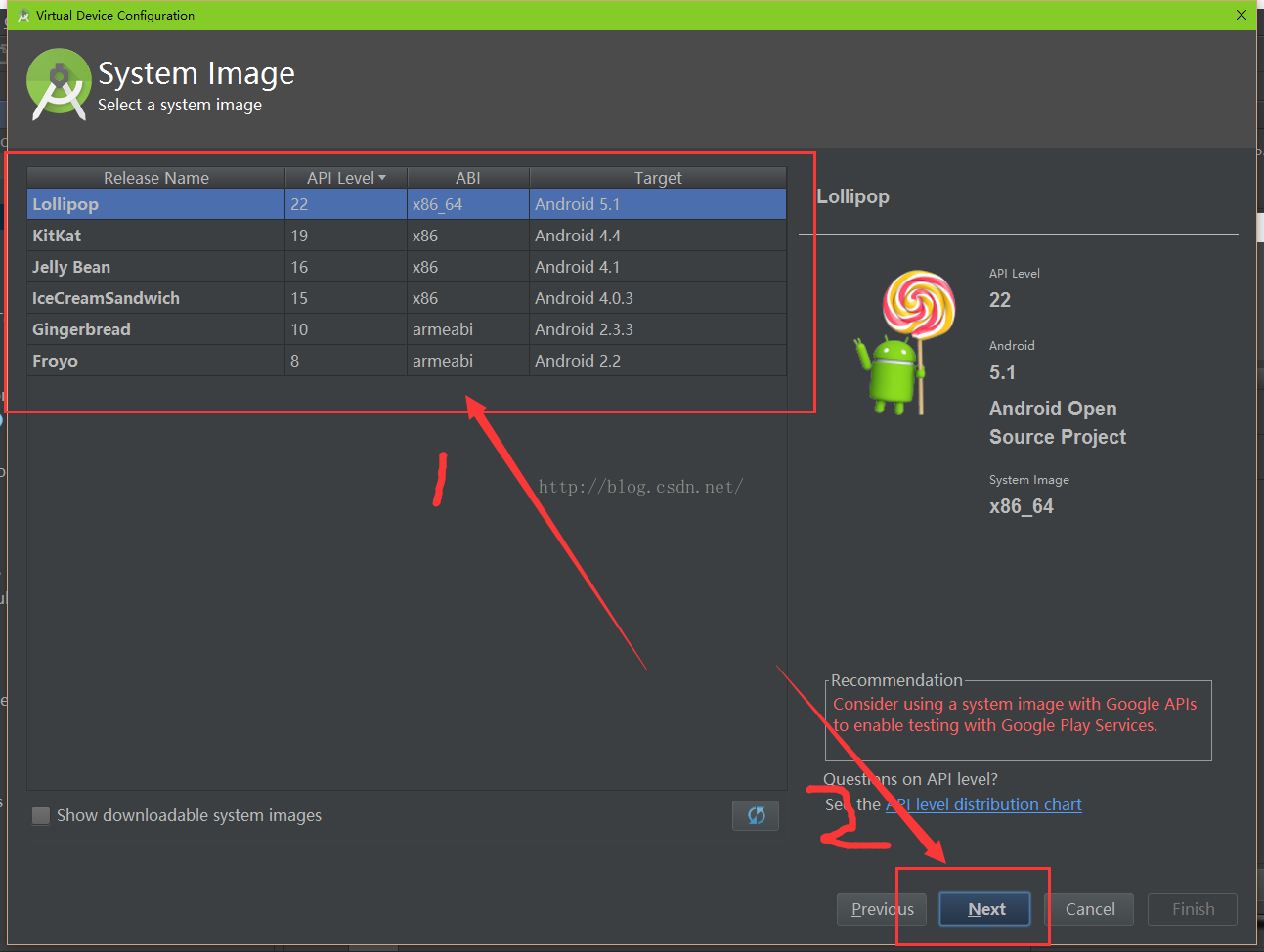Viewport: 1264px width, 952px height.
Task: Click the Lollipop heading in details panel
Action: 852,196
